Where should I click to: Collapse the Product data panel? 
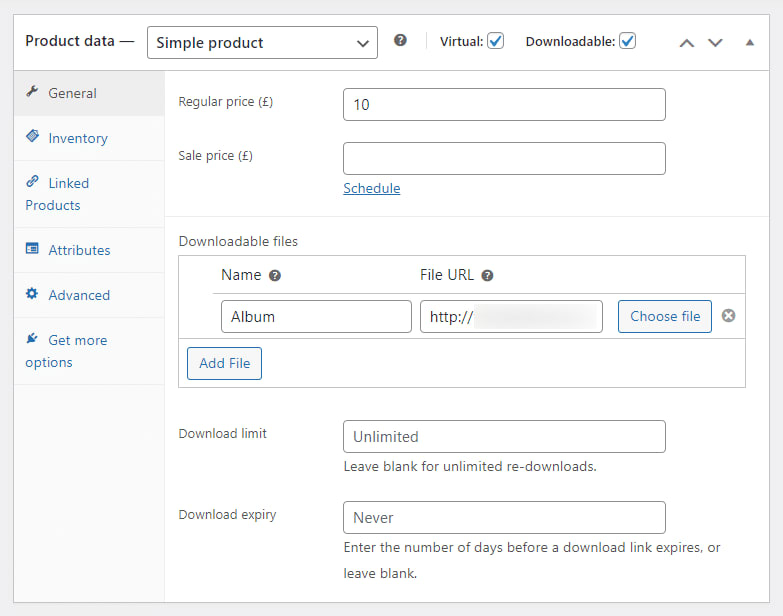[x=750, y=42]
